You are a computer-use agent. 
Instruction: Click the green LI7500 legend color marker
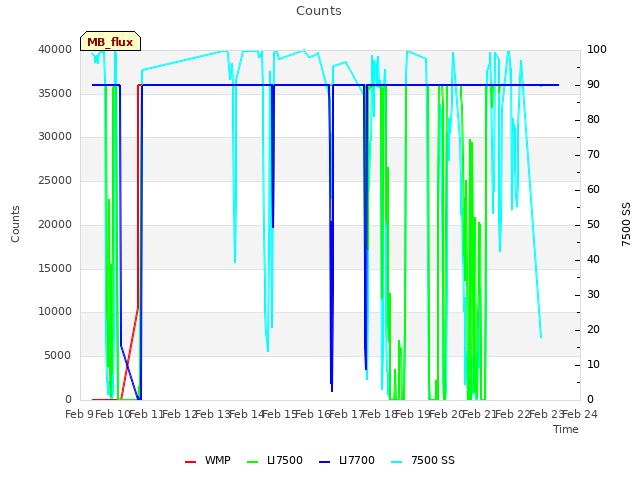pos(253,462)
